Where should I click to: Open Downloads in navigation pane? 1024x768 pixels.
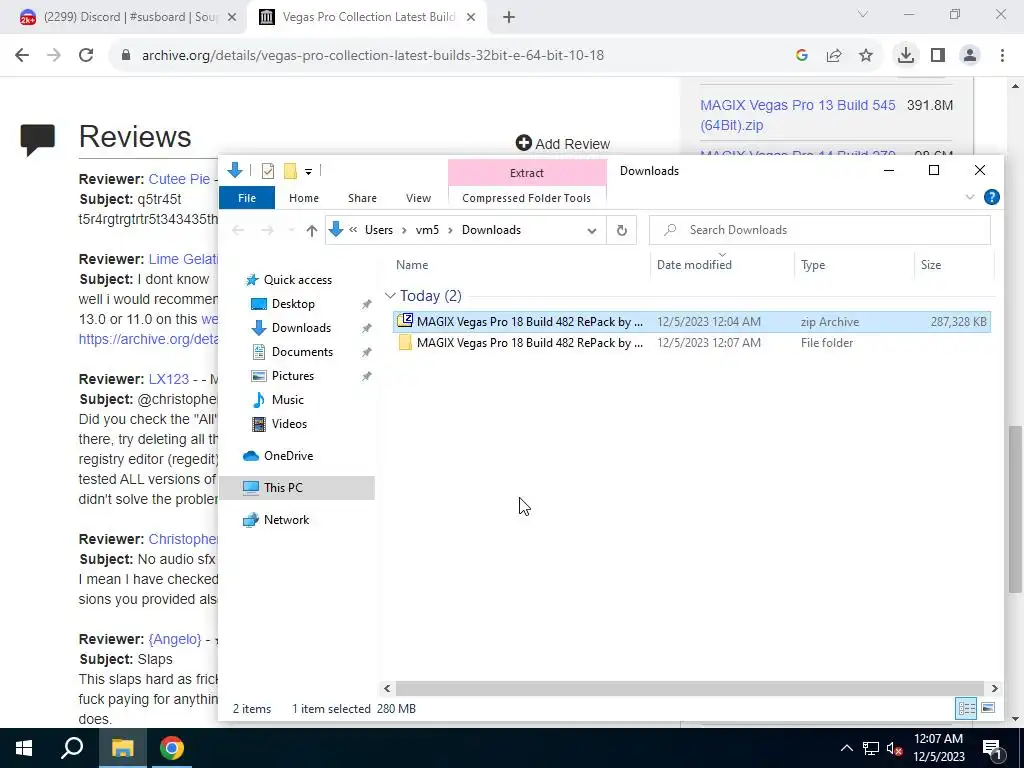tap(301, 328)
